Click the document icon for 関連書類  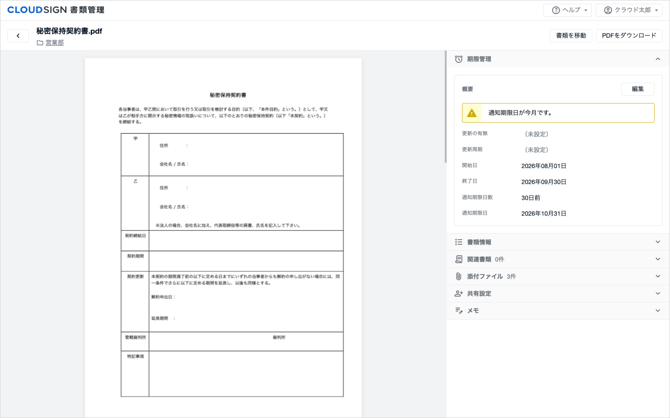[458, 259]
